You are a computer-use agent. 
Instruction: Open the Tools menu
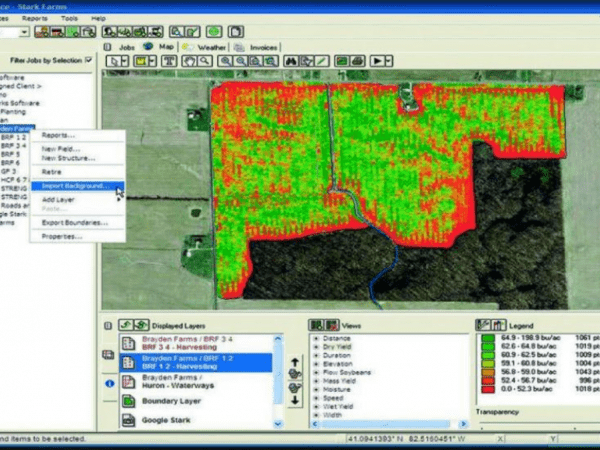coord(69,18)
